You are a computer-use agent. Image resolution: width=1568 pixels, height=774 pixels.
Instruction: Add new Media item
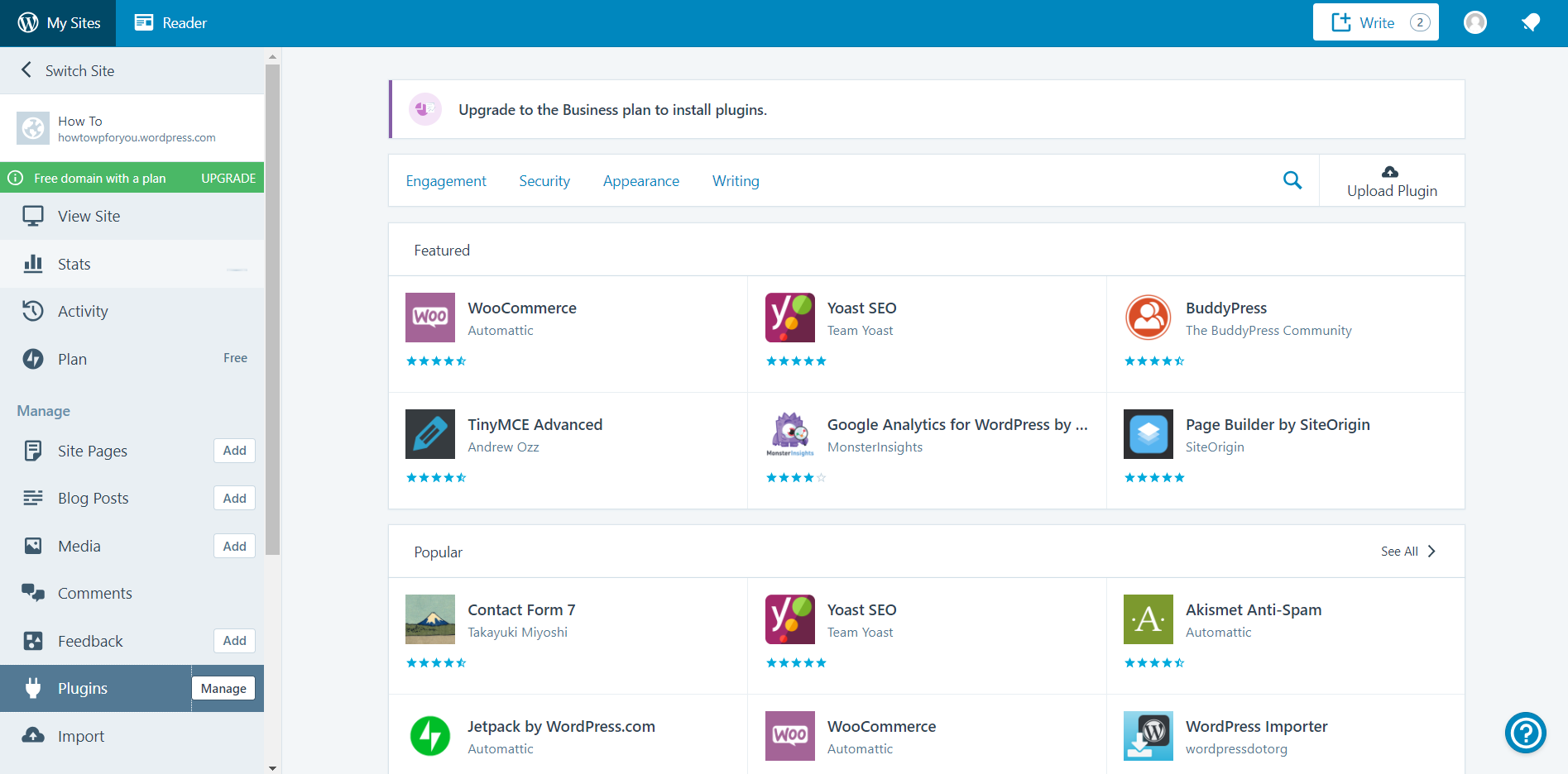click(x=235, y=546)
